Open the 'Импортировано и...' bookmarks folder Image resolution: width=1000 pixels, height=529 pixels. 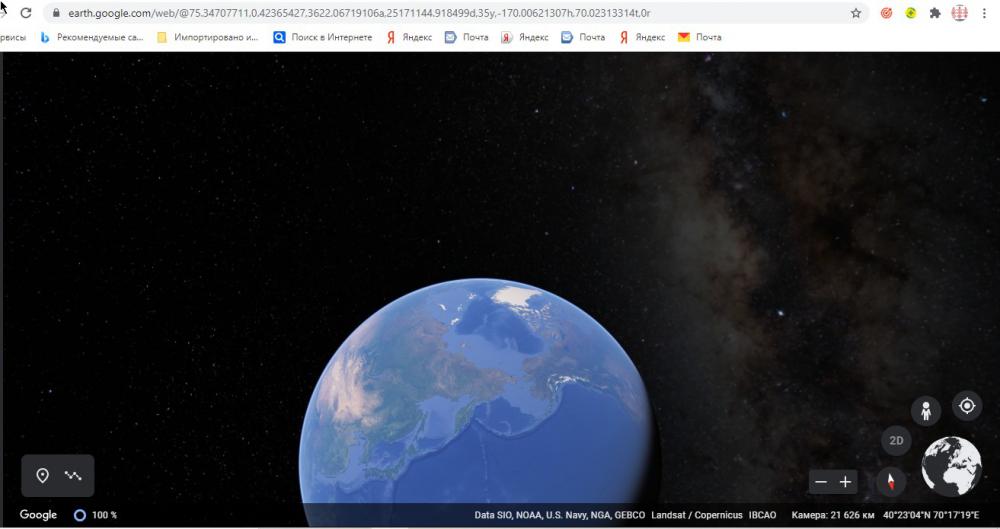click(x=207, y=38)
